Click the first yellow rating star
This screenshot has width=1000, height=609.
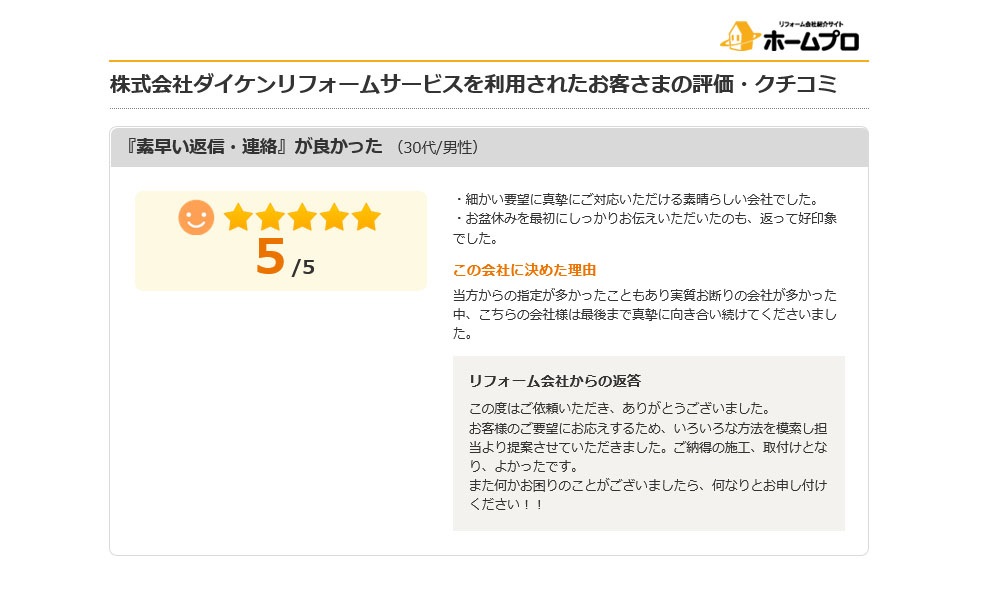click(239, 217)
